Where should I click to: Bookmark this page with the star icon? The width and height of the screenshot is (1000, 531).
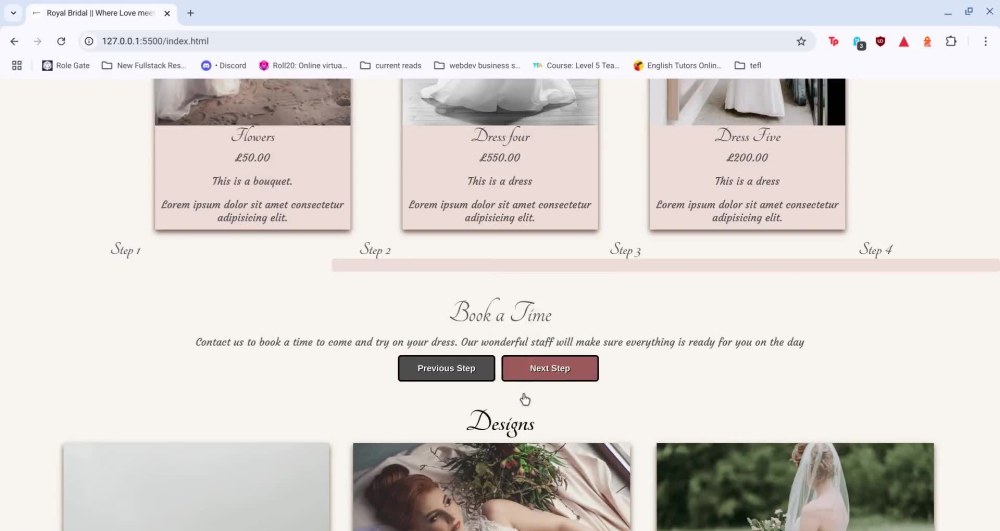click(x=801, y=41)
